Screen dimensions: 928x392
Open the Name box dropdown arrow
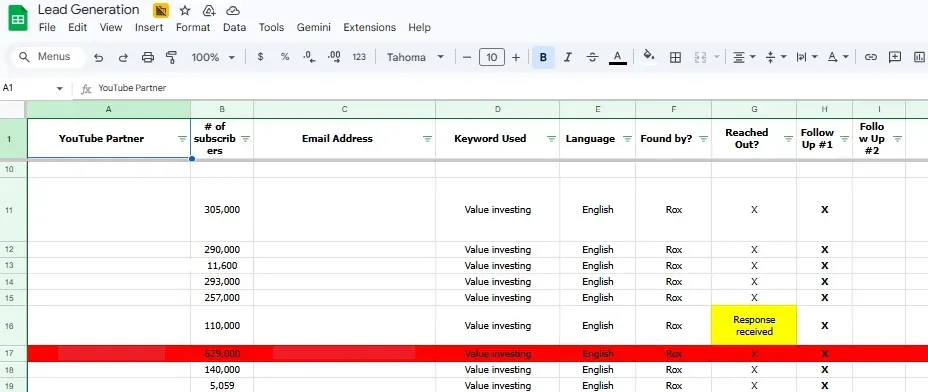[x=60, y=89]
